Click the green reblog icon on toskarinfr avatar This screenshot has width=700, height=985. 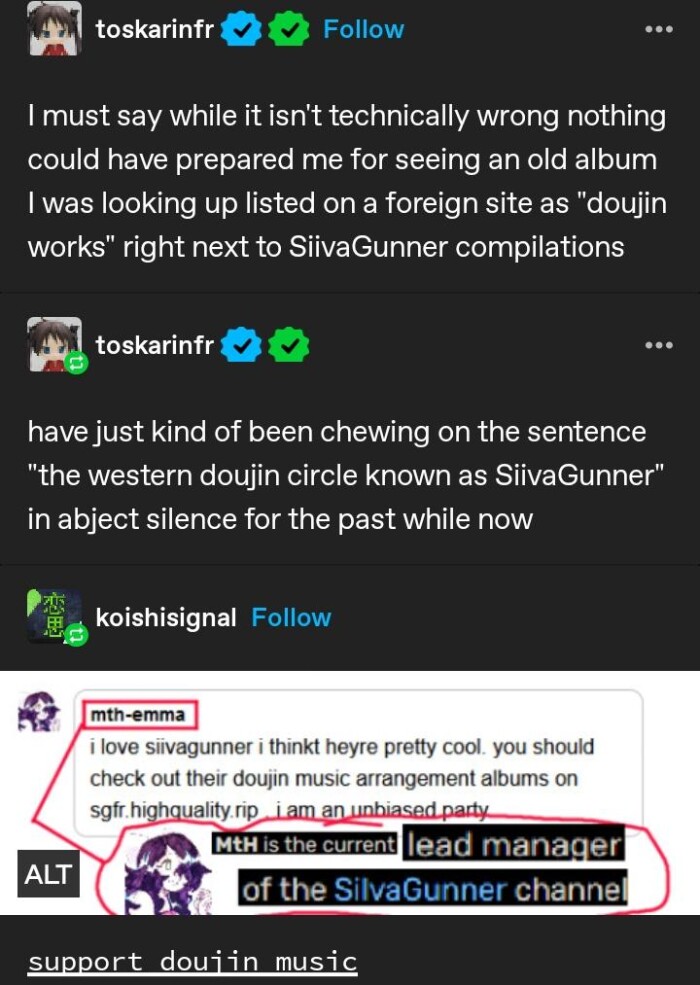(76, 363)
